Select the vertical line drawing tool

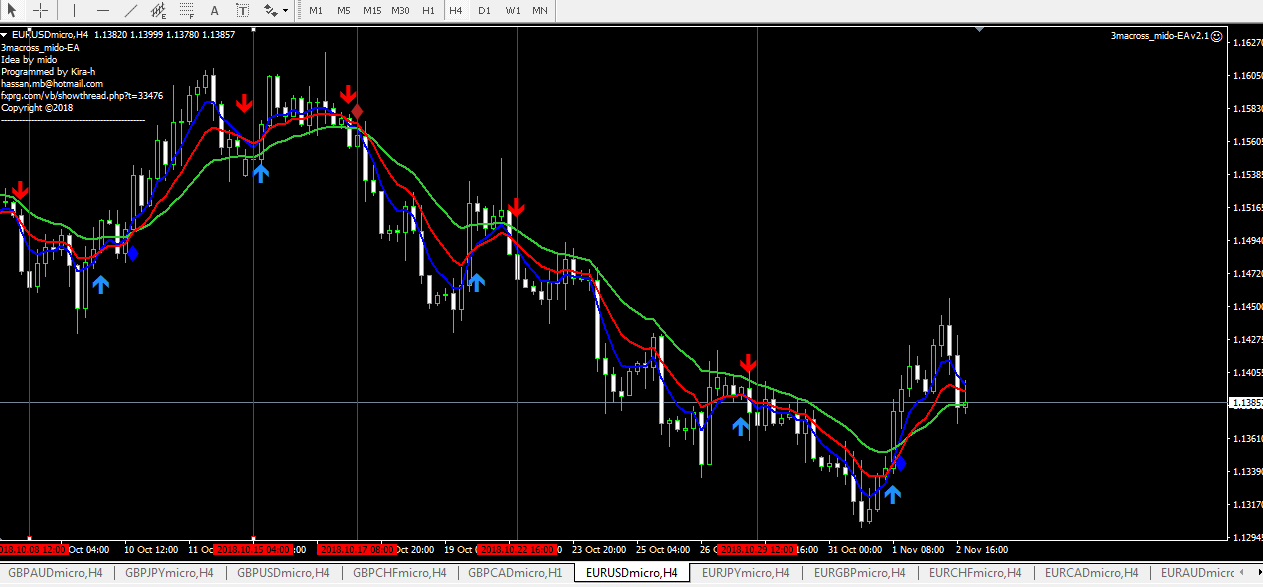click(75, 10)
